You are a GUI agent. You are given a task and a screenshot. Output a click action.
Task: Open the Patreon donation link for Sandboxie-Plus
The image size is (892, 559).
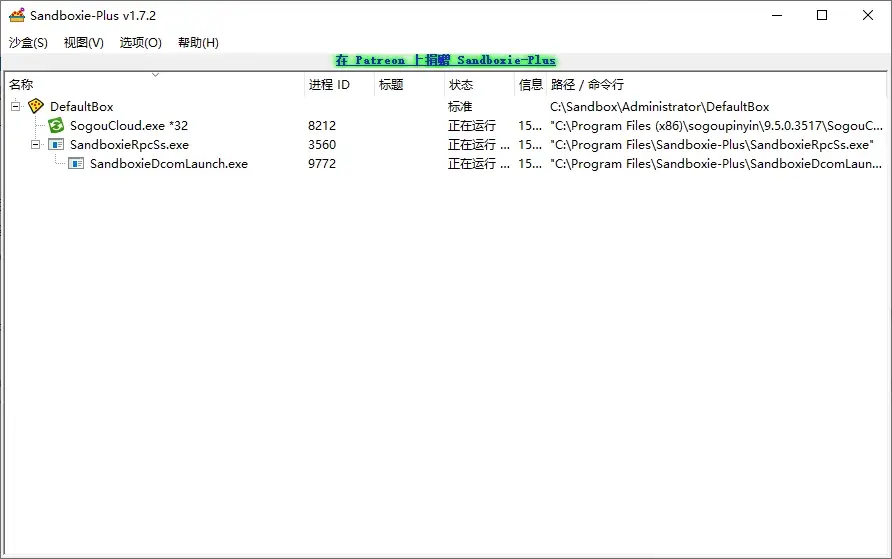click(x=445, y=60)
